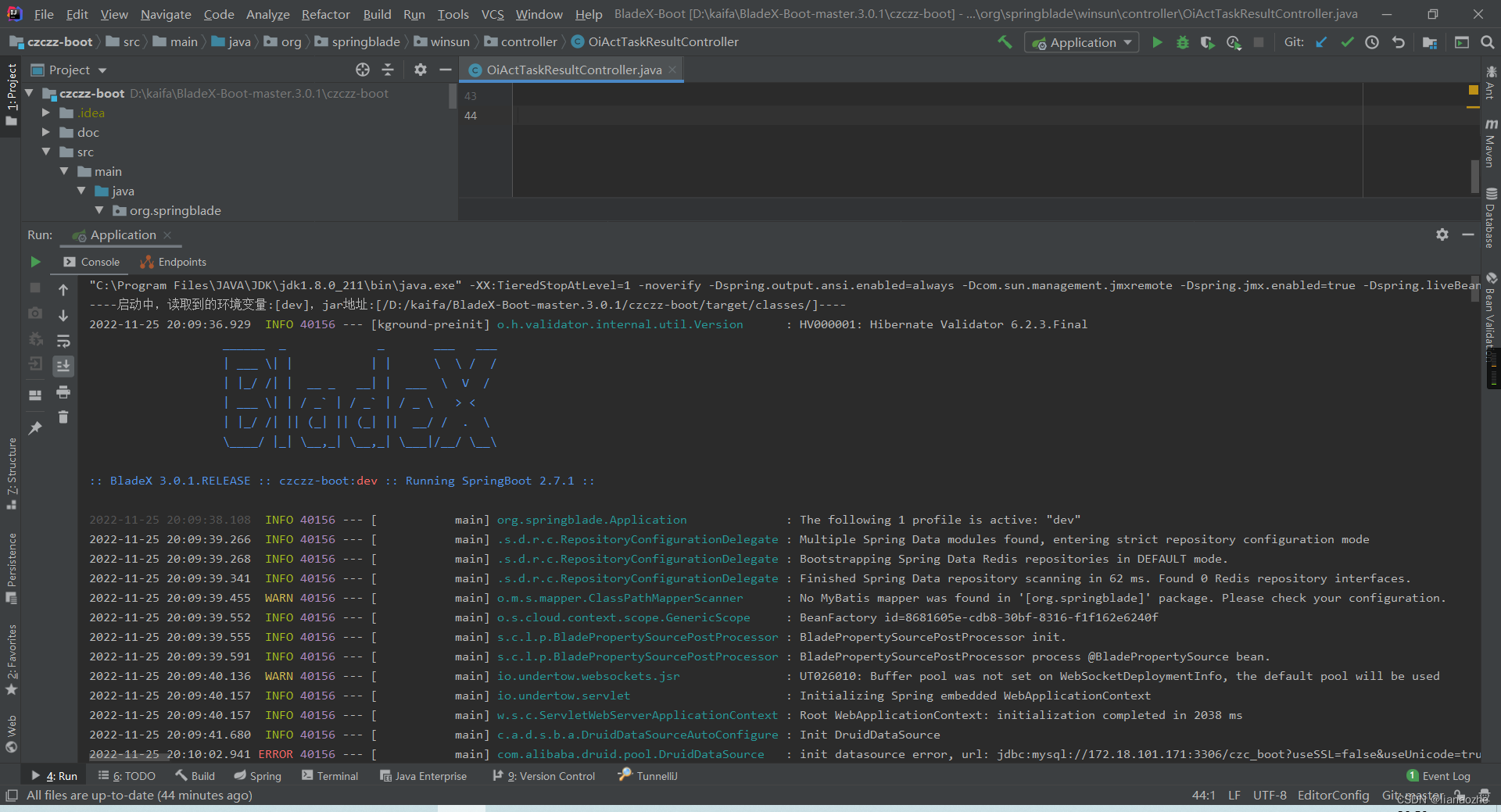
Task: Expand the doc folder
Action: 46,132
